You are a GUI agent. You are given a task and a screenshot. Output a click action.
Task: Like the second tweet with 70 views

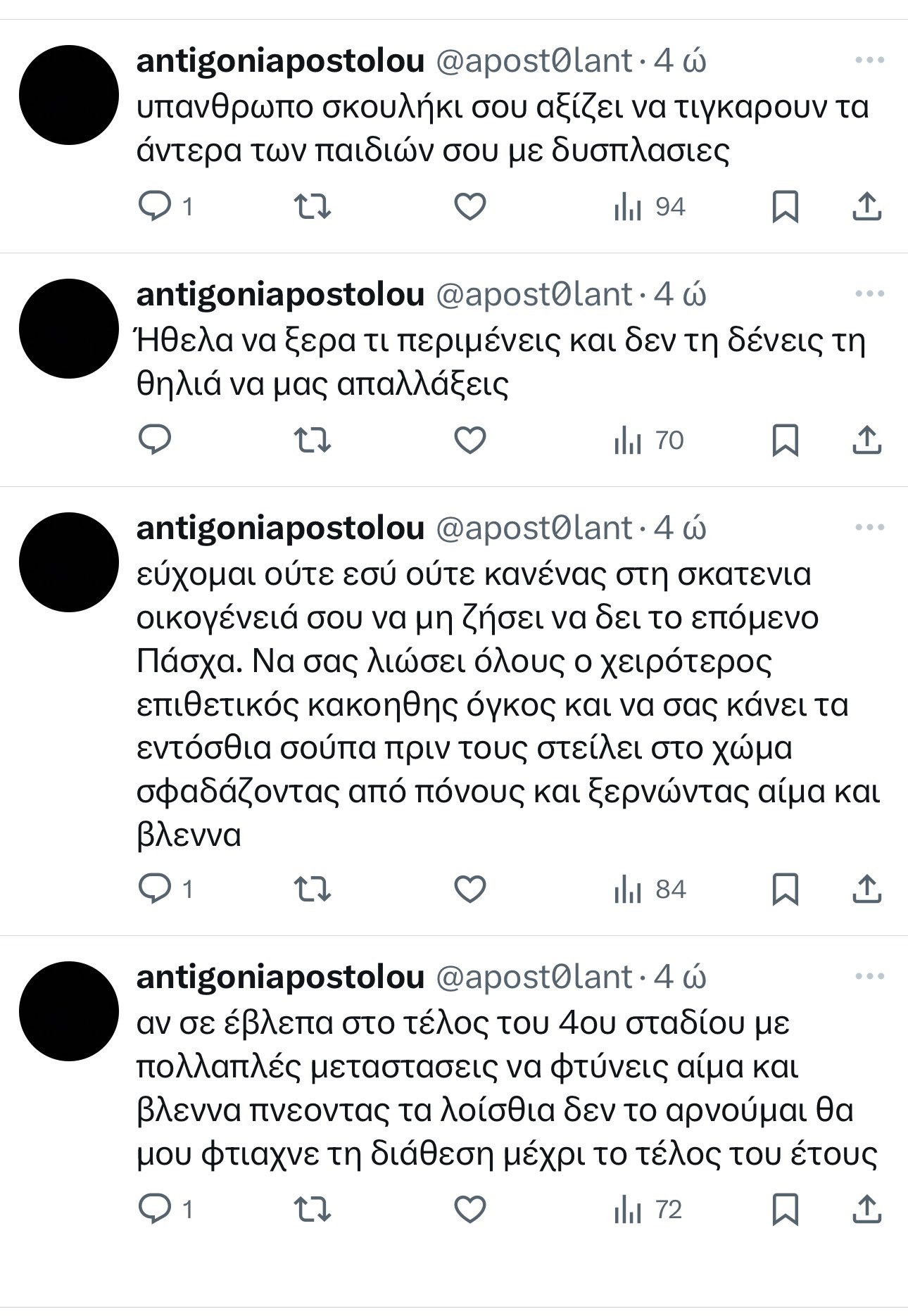tap(469, 441)
